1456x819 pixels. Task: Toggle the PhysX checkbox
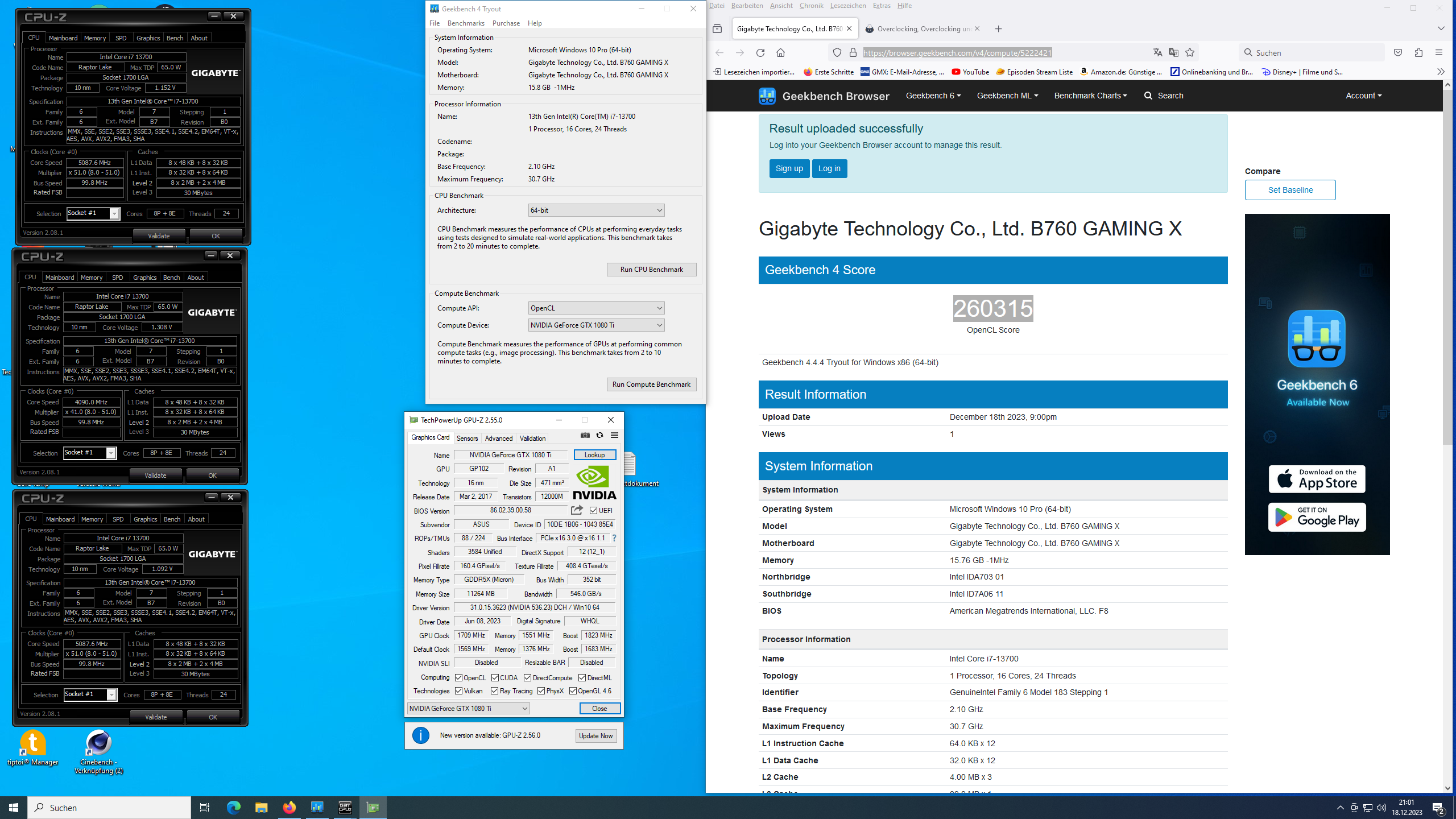pyautogui.click(x=541, y=691)
